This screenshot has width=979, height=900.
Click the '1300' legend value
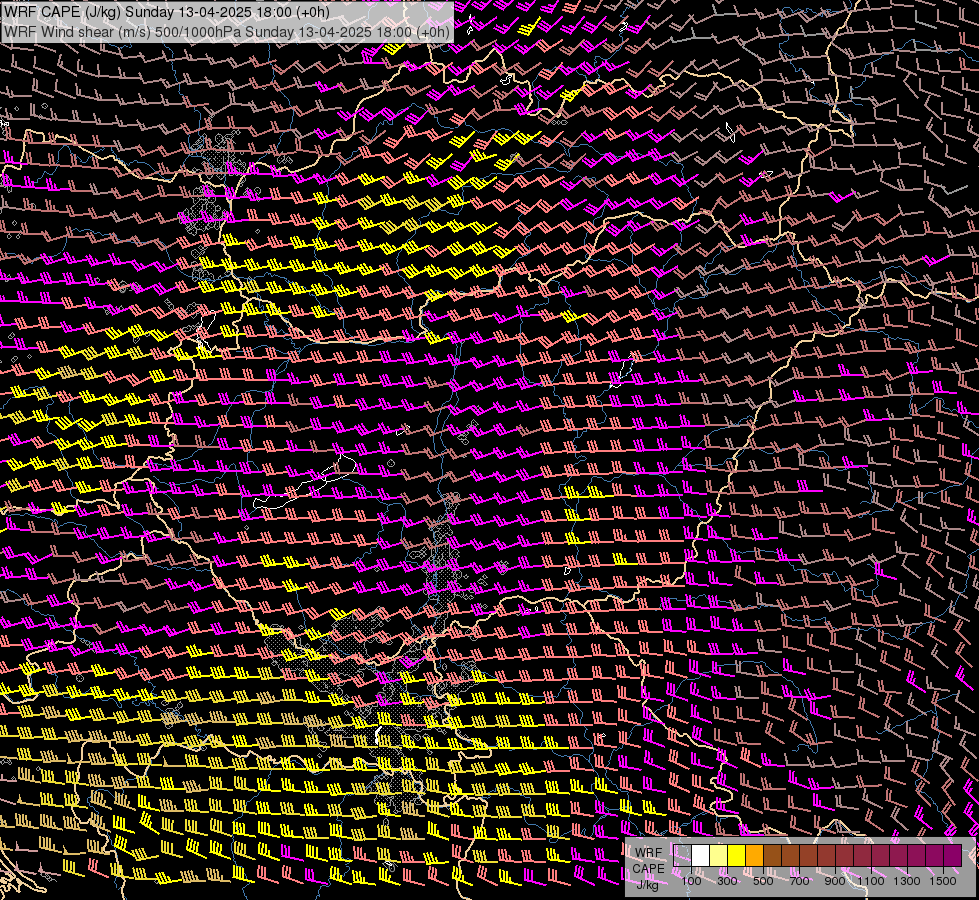click(x=907, y=881)
